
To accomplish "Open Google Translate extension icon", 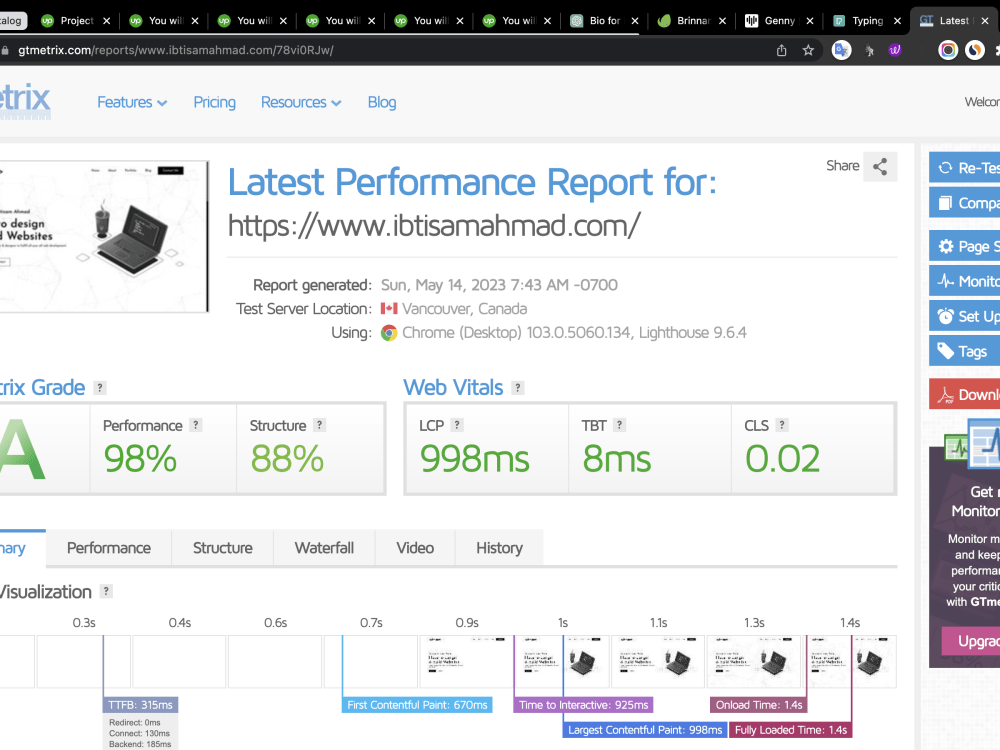I will (841, 50).
